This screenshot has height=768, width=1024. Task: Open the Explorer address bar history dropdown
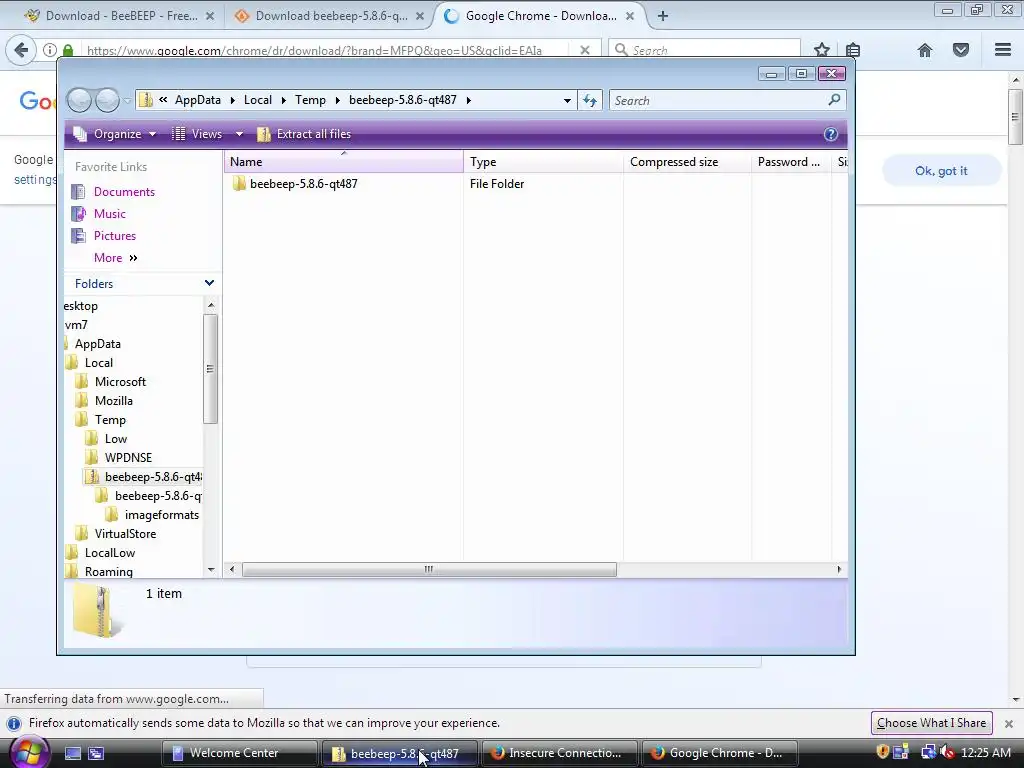pos(567,101)
